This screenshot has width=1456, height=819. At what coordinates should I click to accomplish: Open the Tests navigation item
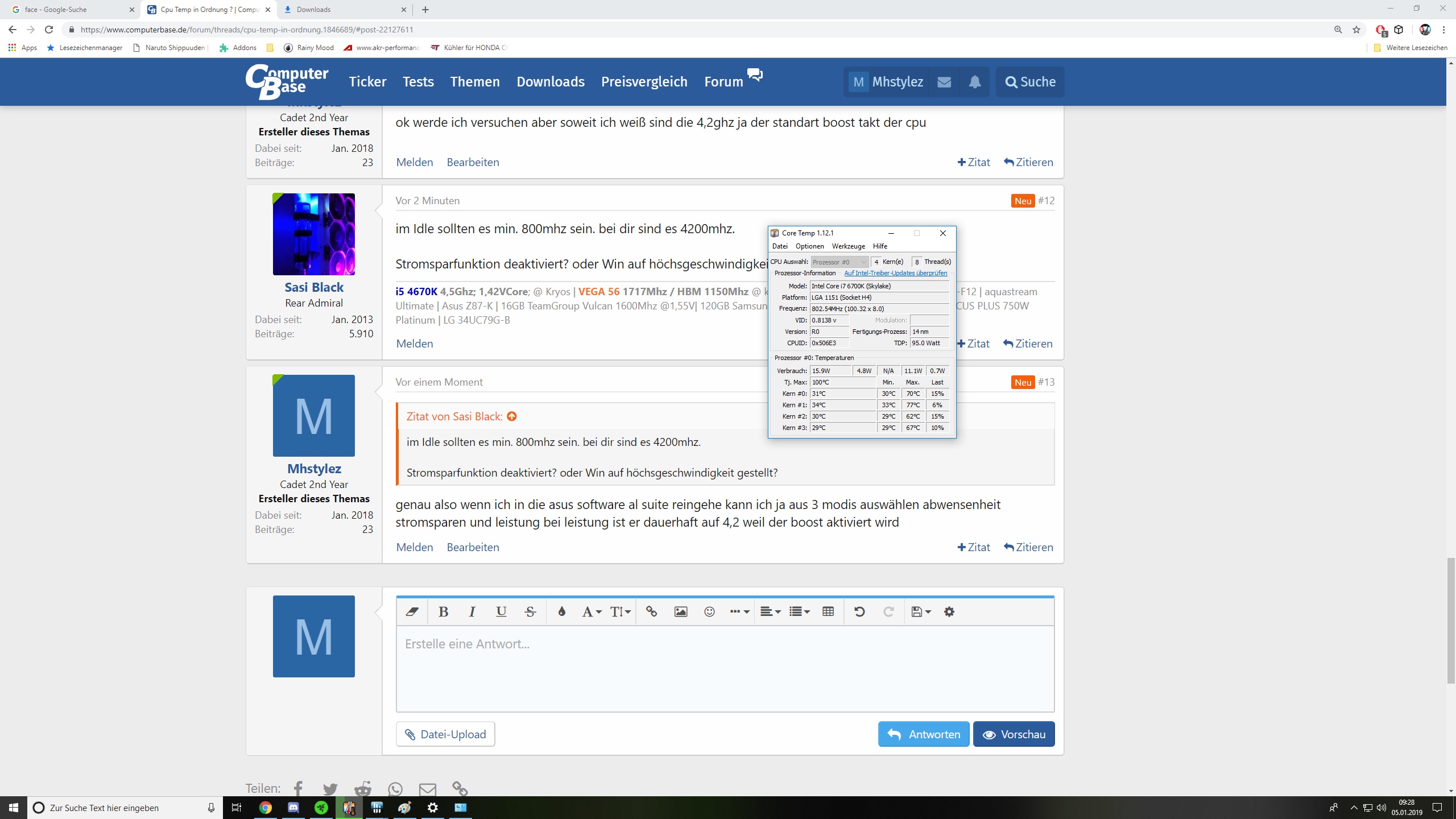(x=418, y=82)
